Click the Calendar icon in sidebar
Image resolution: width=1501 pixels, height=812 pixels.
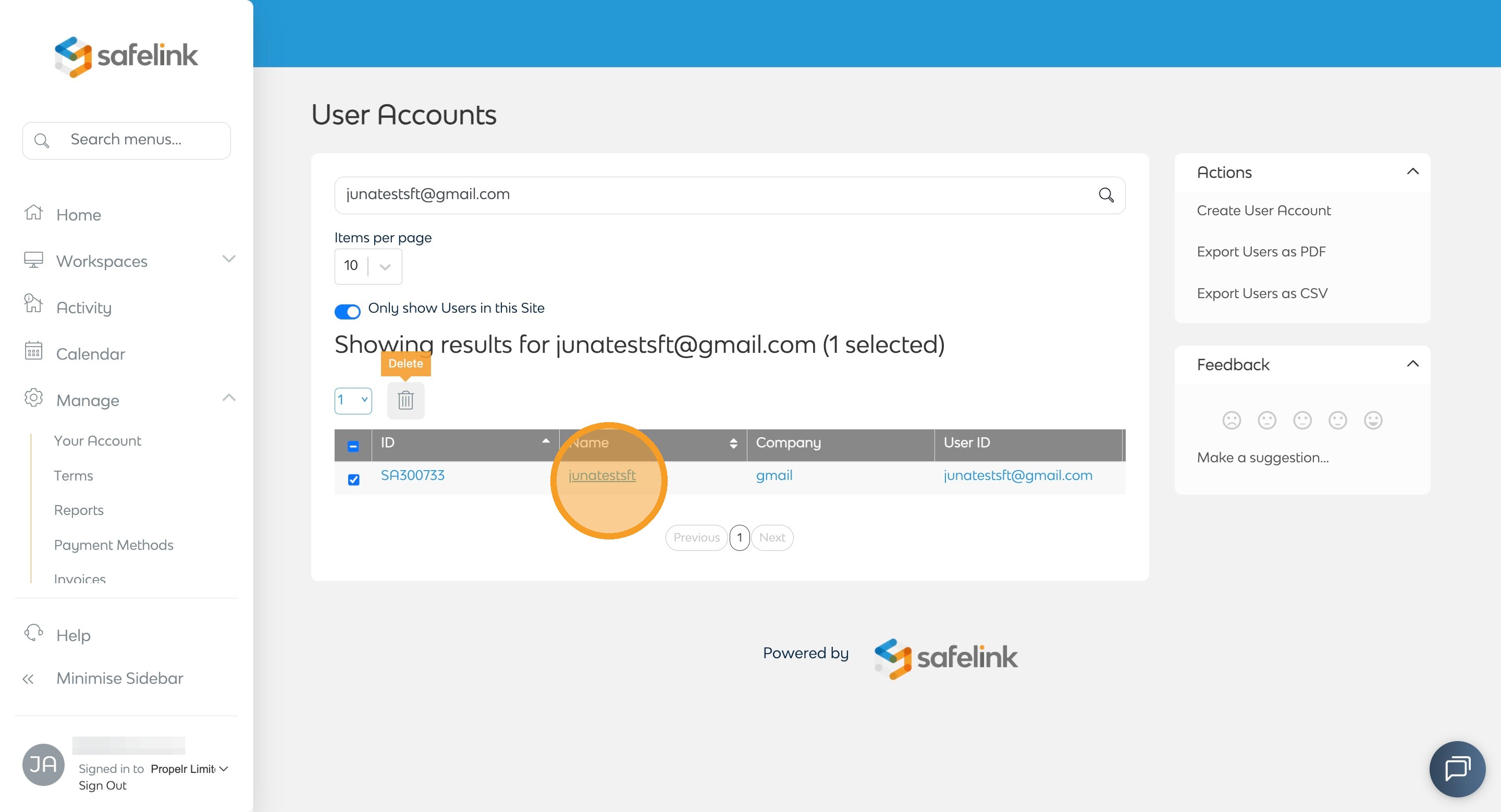34,352
